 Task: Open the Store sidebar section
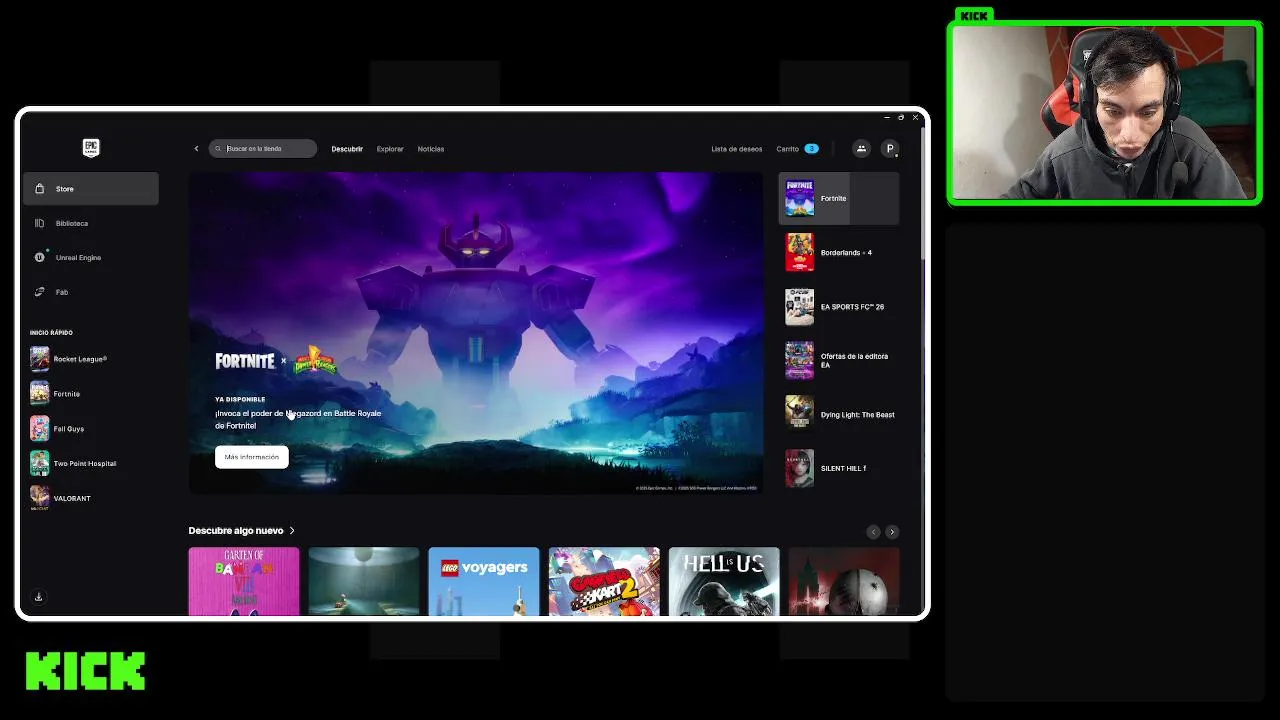[x=91, y=189]
